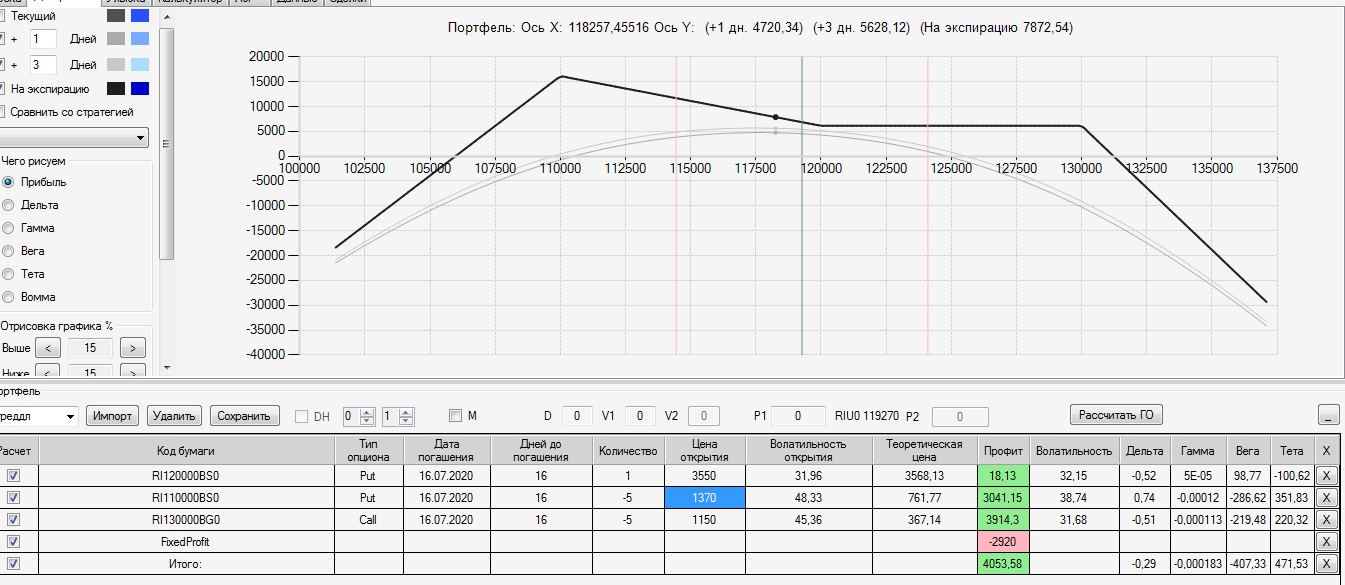The height and width of the screenshot is (585, 1345).
Task: Decrement the second spinner showing 1
Action: pos(406,420)
